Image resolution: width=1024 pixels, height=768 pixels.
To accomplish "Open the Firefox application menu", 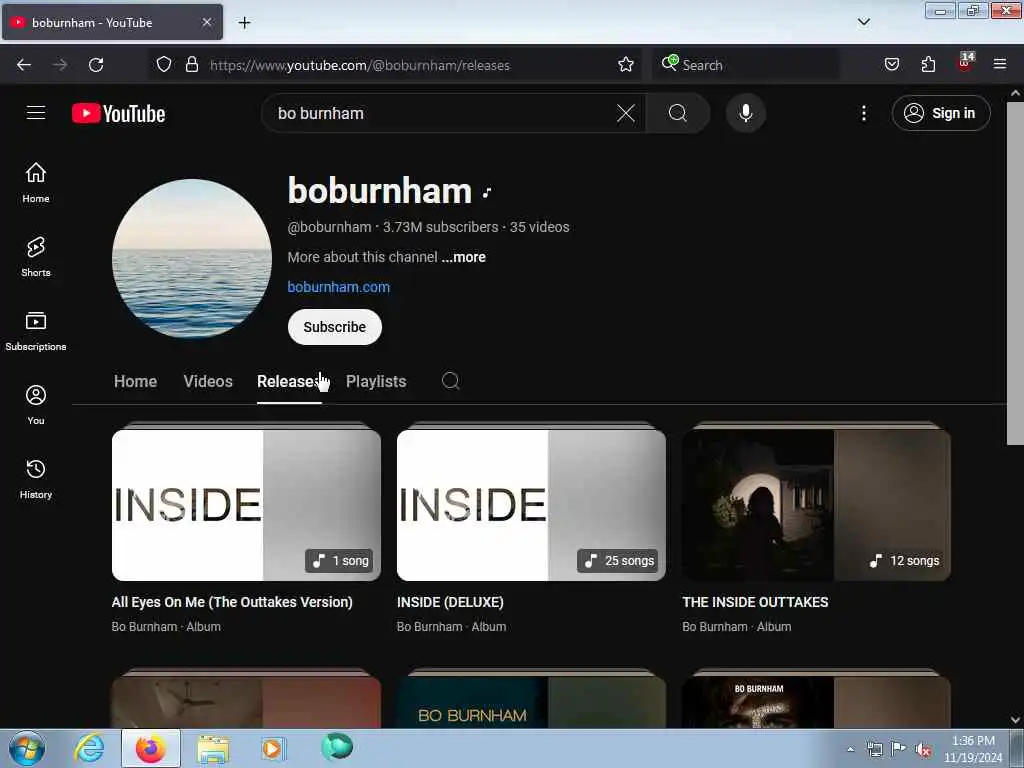I will [1000, 64].
